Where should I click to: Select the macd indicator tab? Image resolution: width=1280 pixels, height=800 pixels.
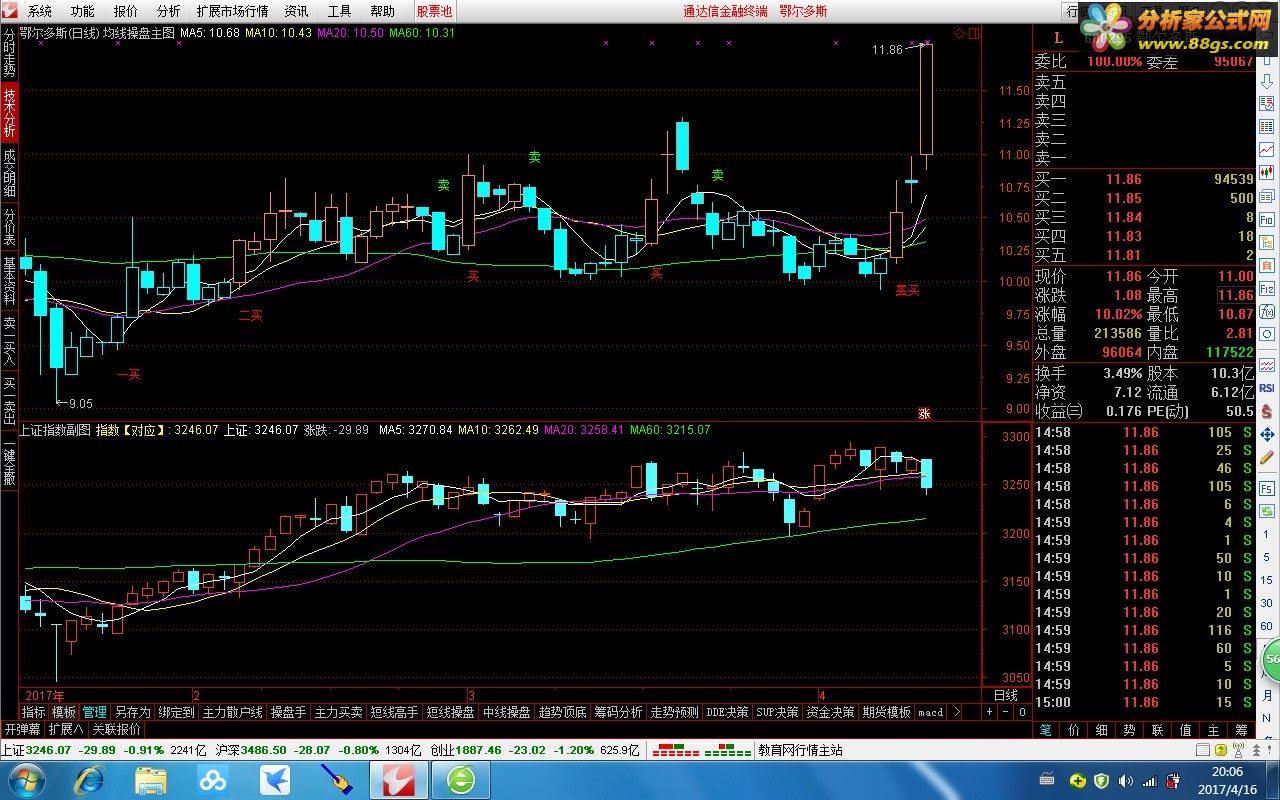[930, 712]
